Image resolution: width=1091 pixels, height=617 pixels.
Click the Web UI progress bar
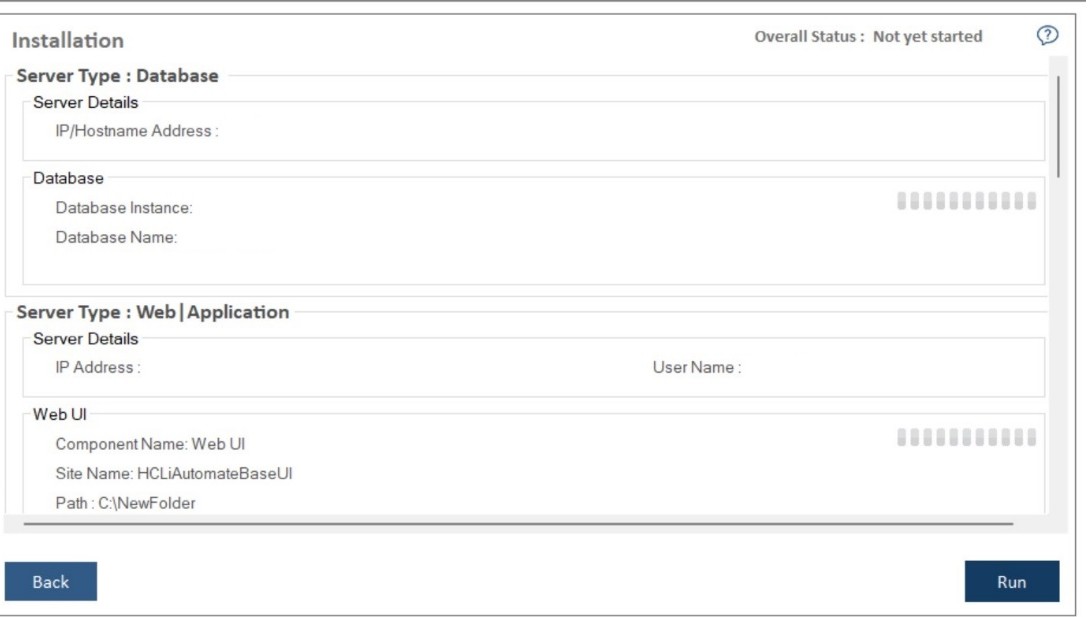coord(966,437)
